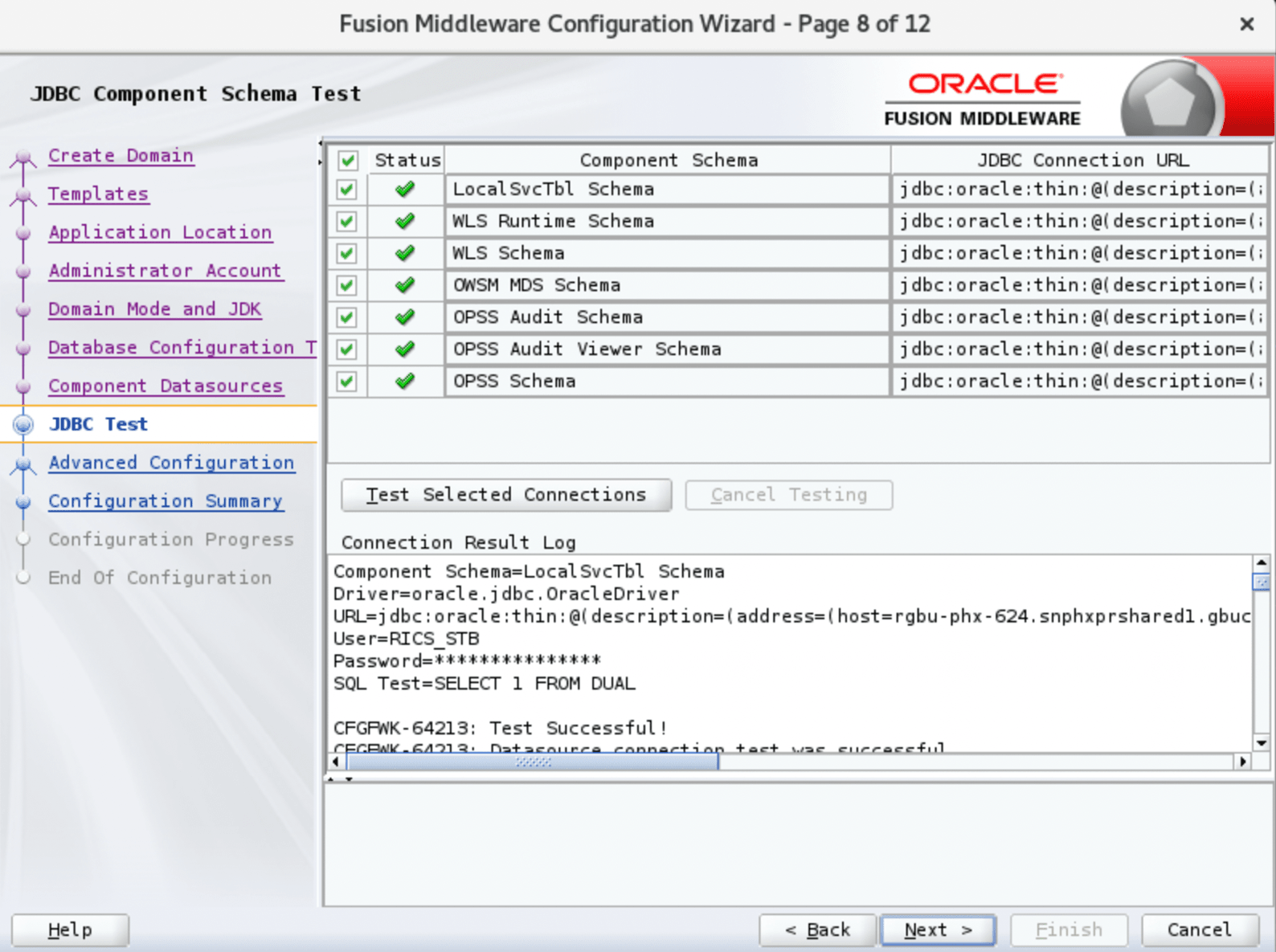Image resolution: width=1276 pixels, height=952 pixels.
Task: Click the green status checkmark for WLS Runtime Schema
Action: coord(405,221)
